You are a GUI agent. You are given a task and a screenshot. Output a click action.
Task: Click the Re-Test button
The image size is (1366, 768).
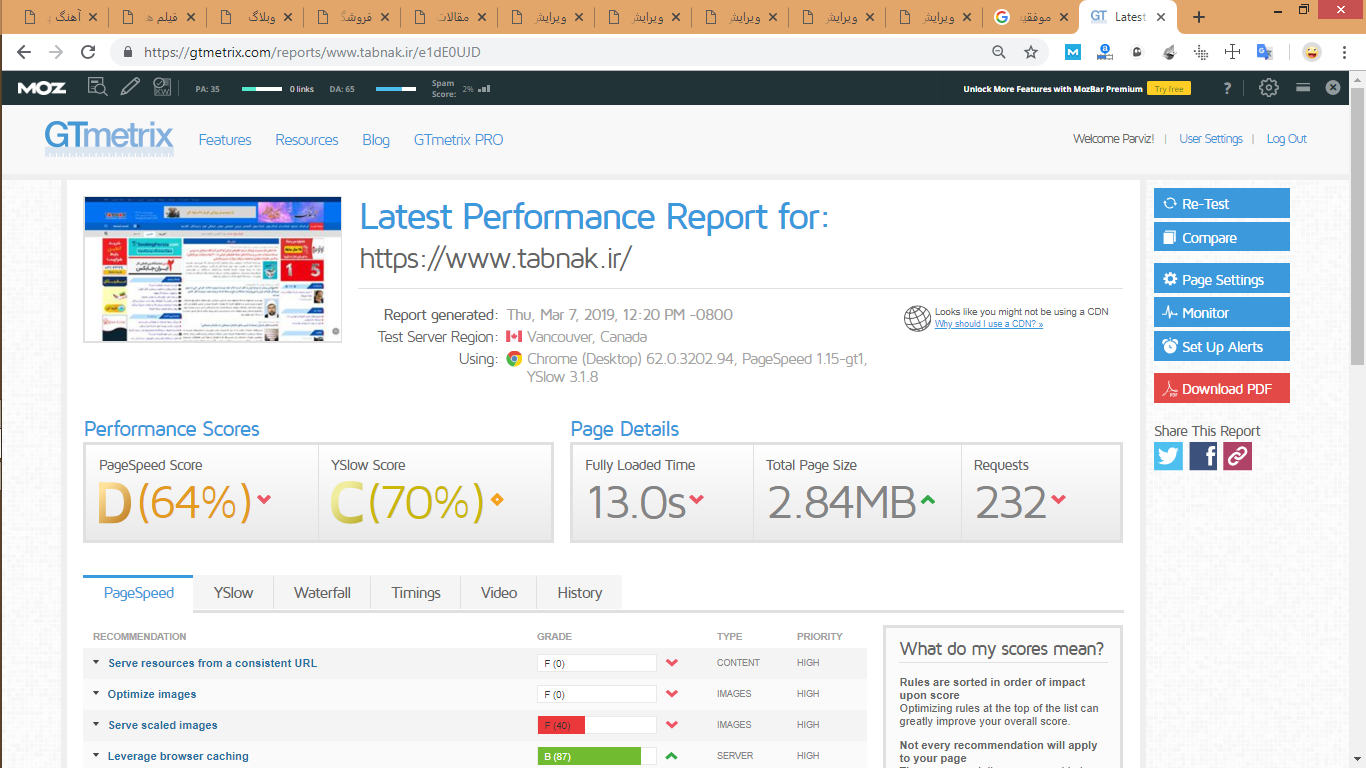pos(1222,203)
